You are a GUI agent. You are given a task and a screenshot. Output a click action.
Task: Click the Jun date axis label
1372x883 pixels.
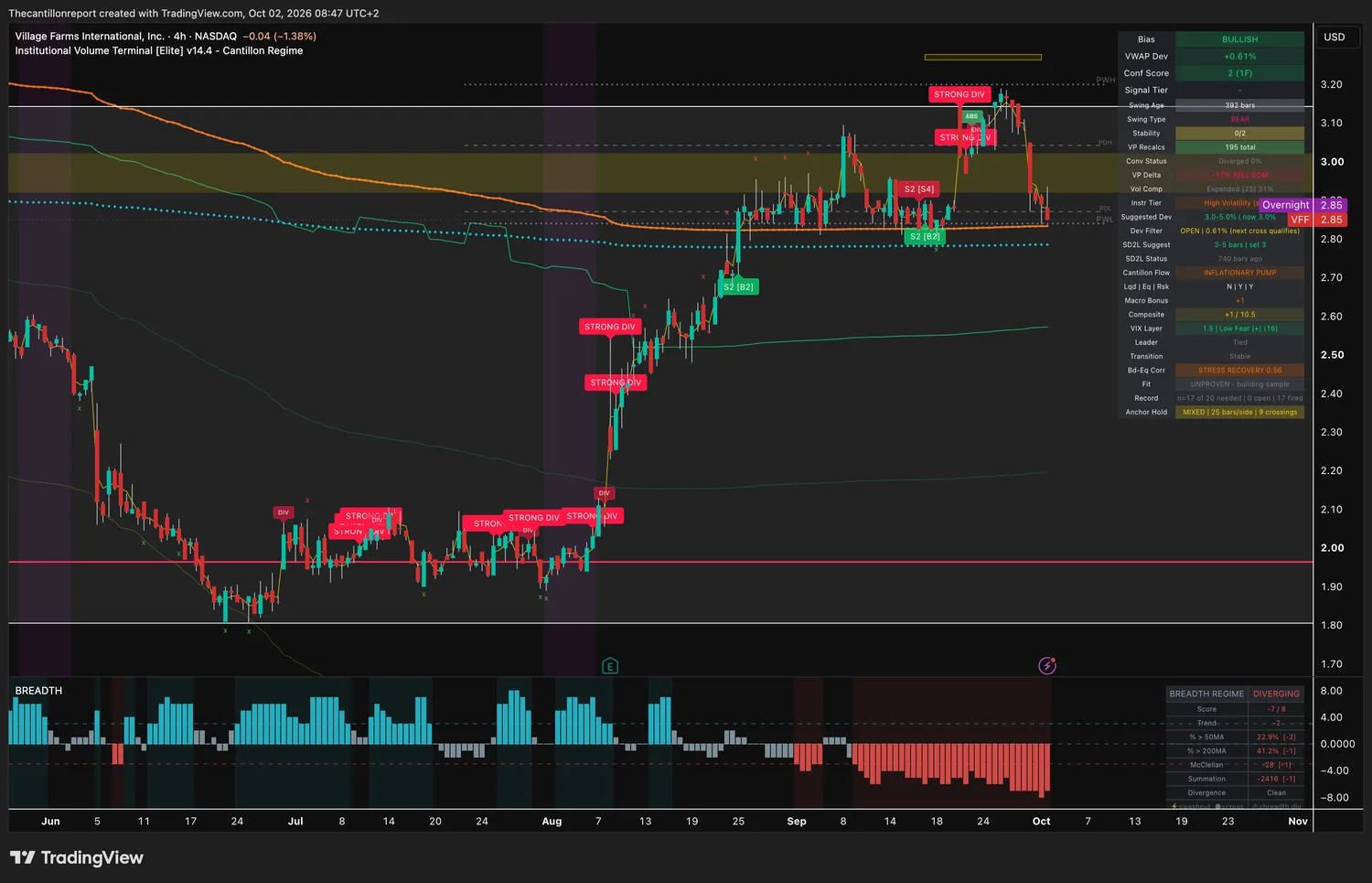(50, 822)
